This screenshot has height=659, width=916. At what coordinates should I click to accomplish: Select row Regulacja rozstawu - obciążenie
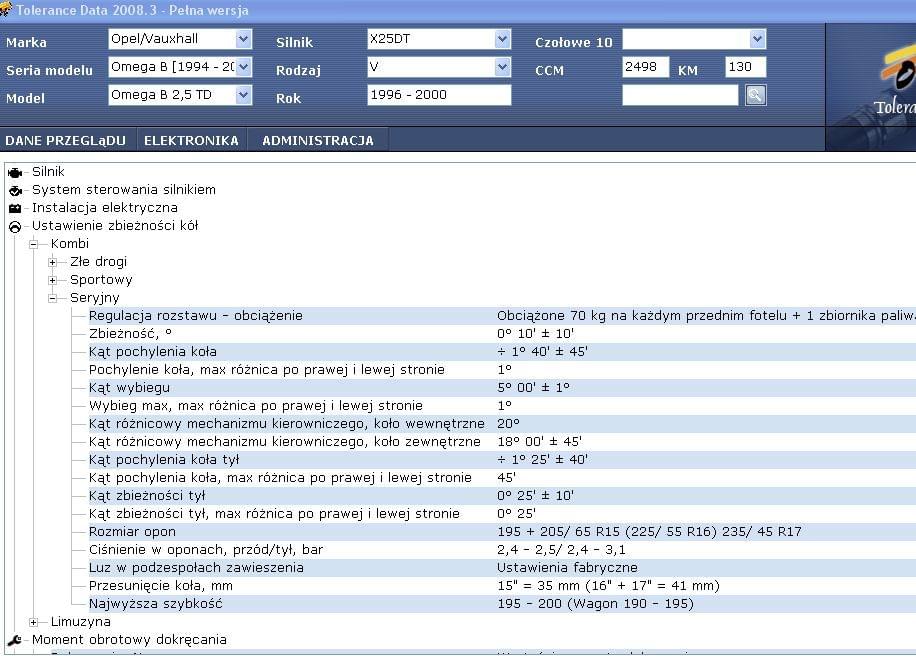pos(502,316)
